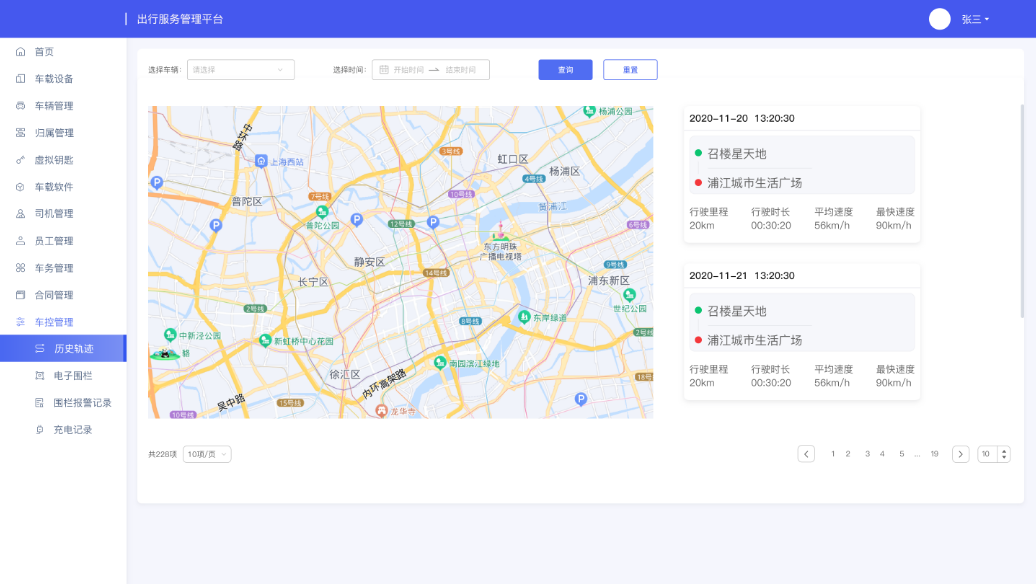The height and width of the screenshot is (584, 1036).
Task: Click the 员工管理 person icon
Action: pos(20,240)
